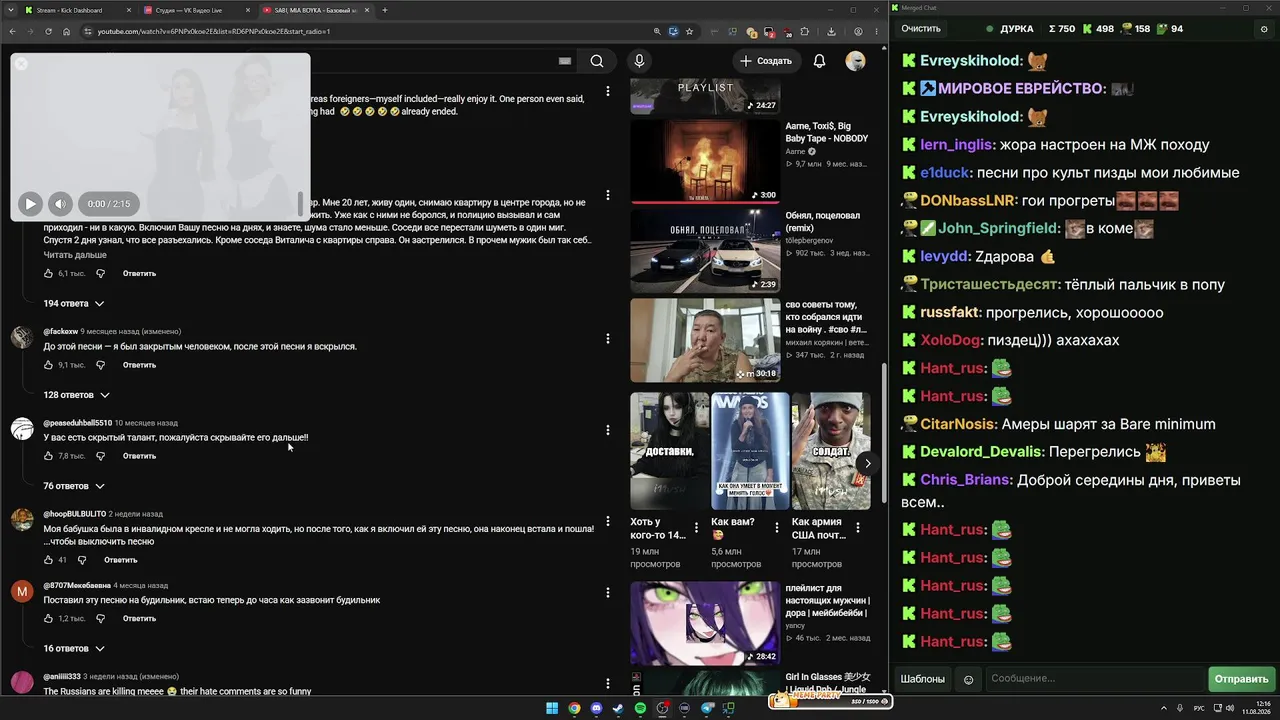Open the Aarne NOBODY video thumbnail
This screenshot has width=1280, height=720.
point(705,161)
